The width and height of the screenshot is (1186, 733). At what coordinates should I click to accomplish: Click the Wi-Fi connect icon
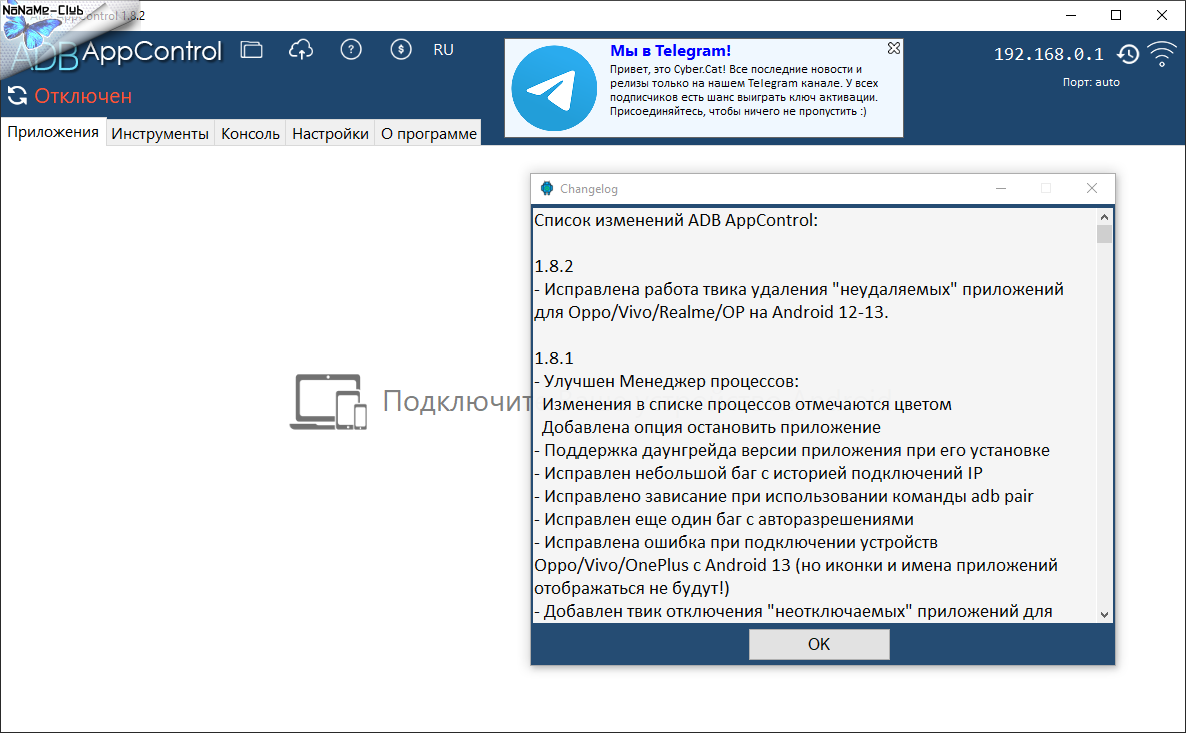(x=1162, y=54)
